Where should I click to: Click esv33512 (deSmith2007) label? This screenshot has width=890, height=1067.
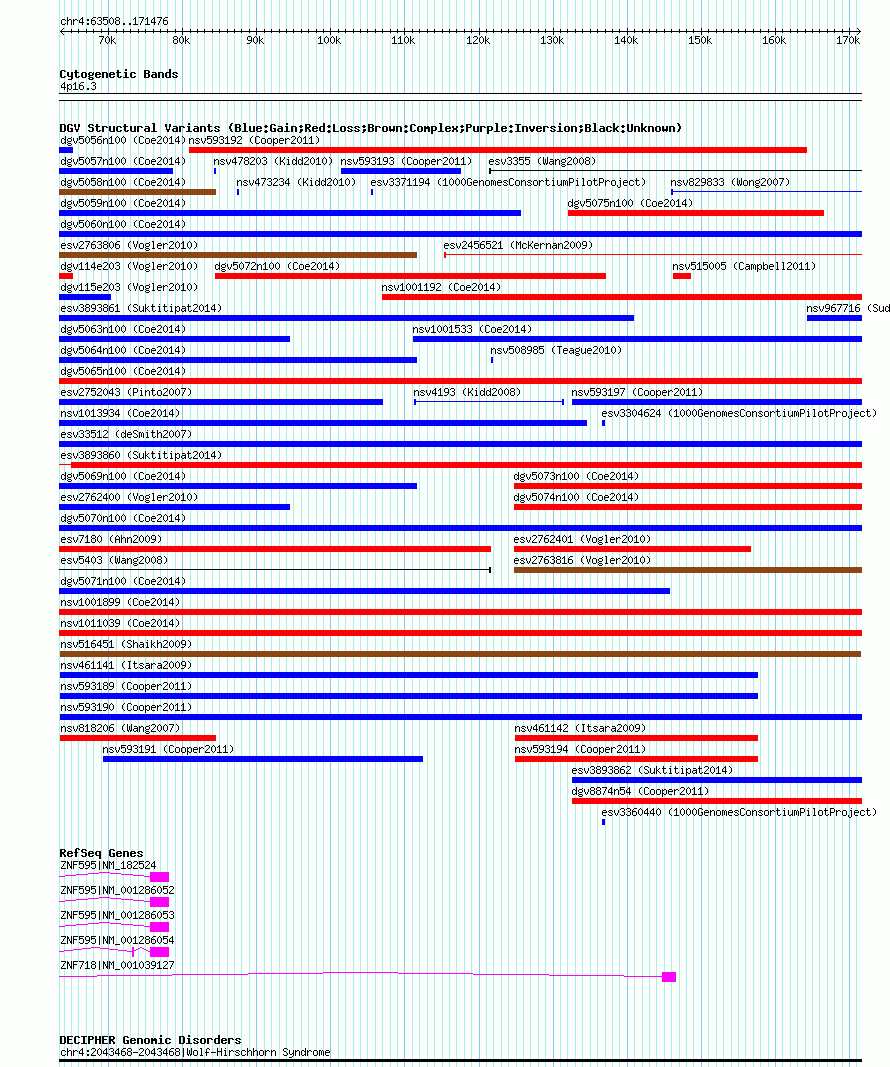click(x=126, y=436)
